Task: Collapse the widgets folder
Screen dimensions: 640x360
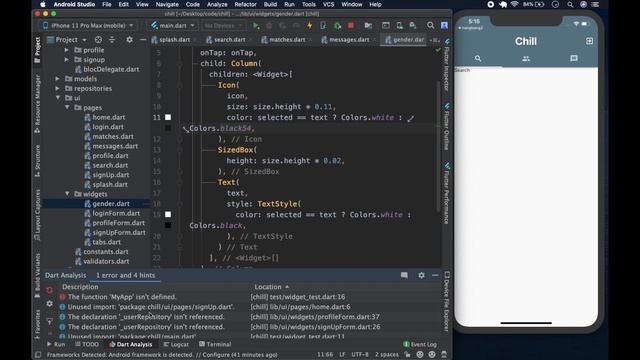Action: (67, 194)
